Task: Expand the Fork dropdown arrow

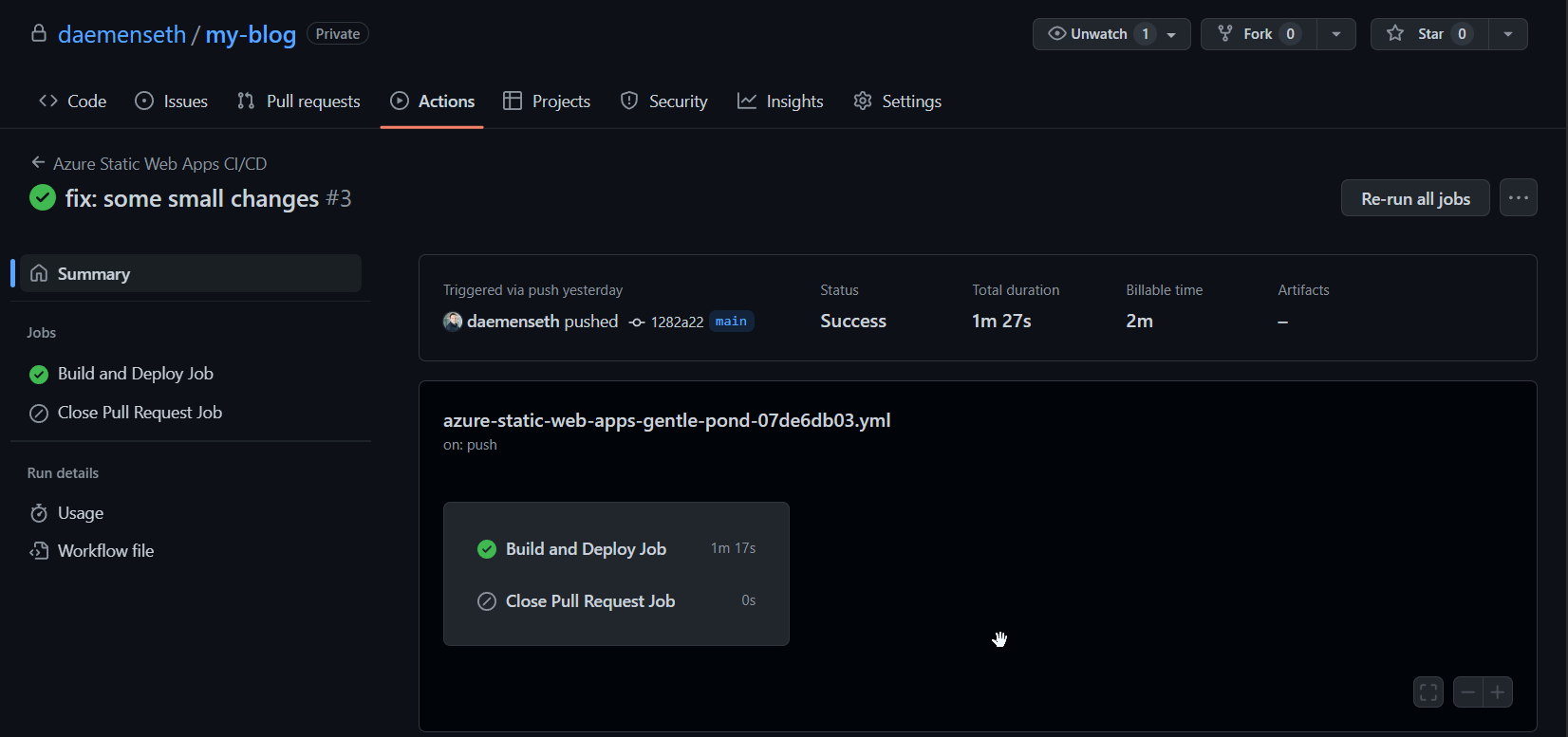Action: [1336, 34]
